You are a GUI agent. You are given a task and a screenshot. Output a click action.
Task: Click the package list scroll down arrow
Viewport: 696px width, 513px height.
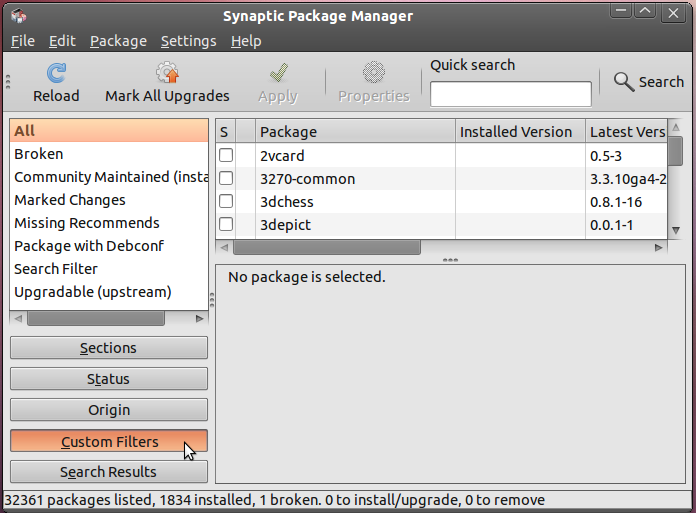676,230
